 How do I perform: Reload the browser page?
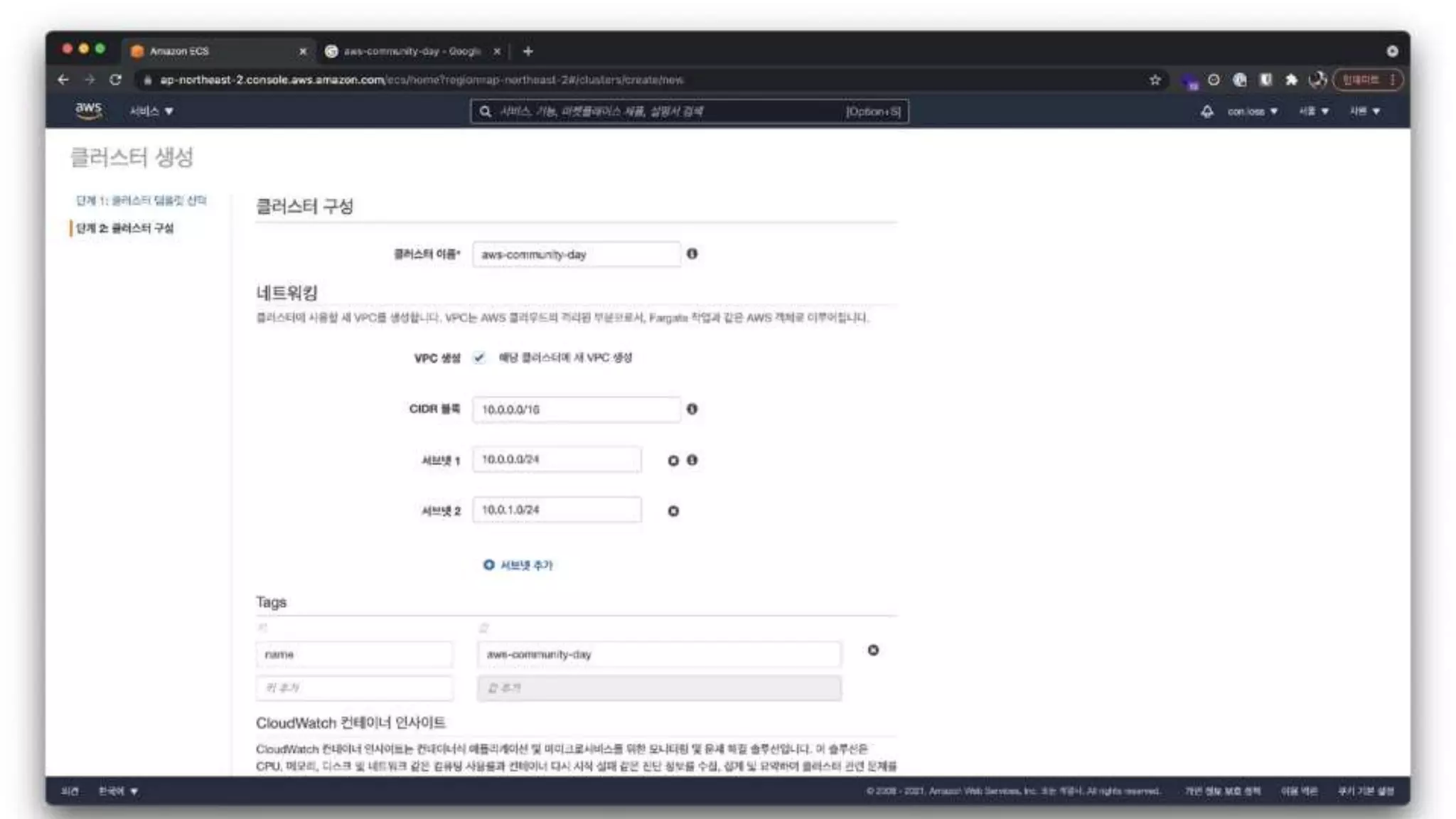(x=116, y=80)
